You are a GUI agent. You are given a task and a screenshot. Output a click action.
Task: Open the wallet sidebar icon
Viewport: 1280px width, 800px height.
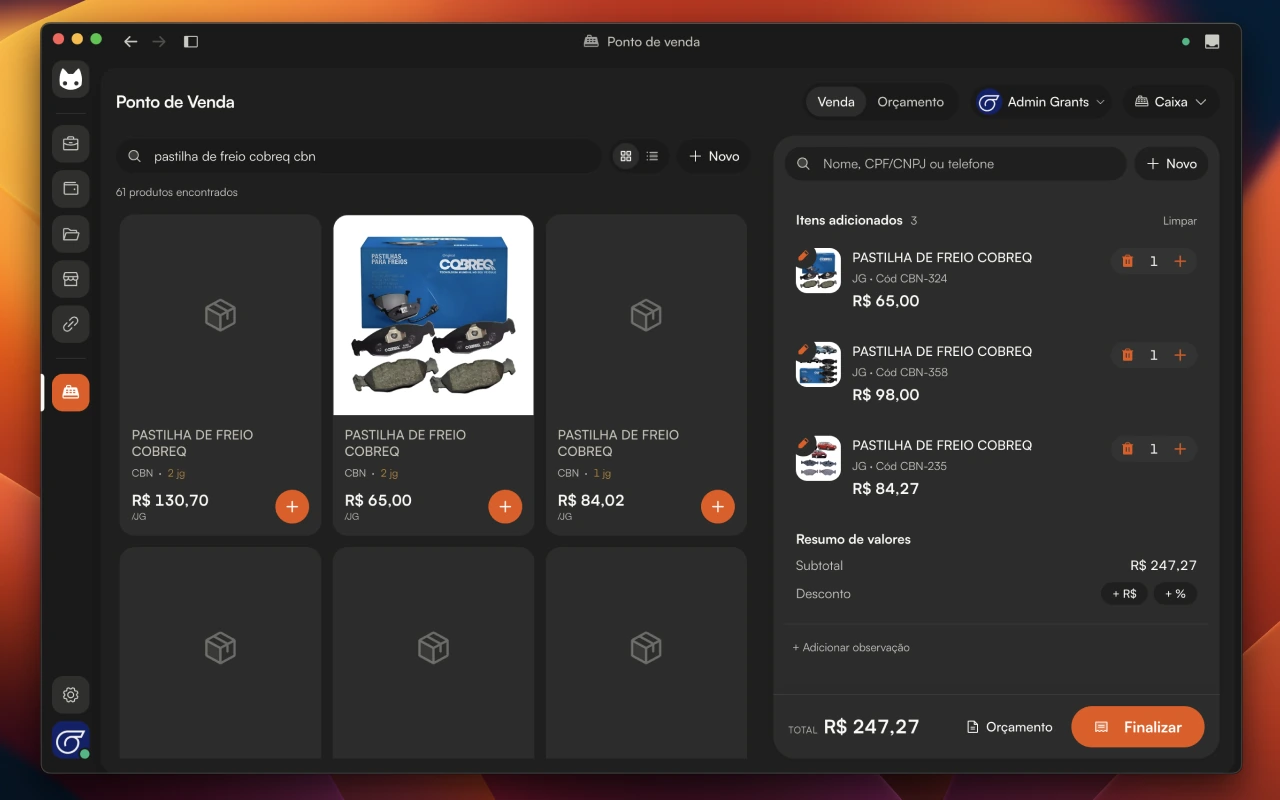tap(70, 188)
